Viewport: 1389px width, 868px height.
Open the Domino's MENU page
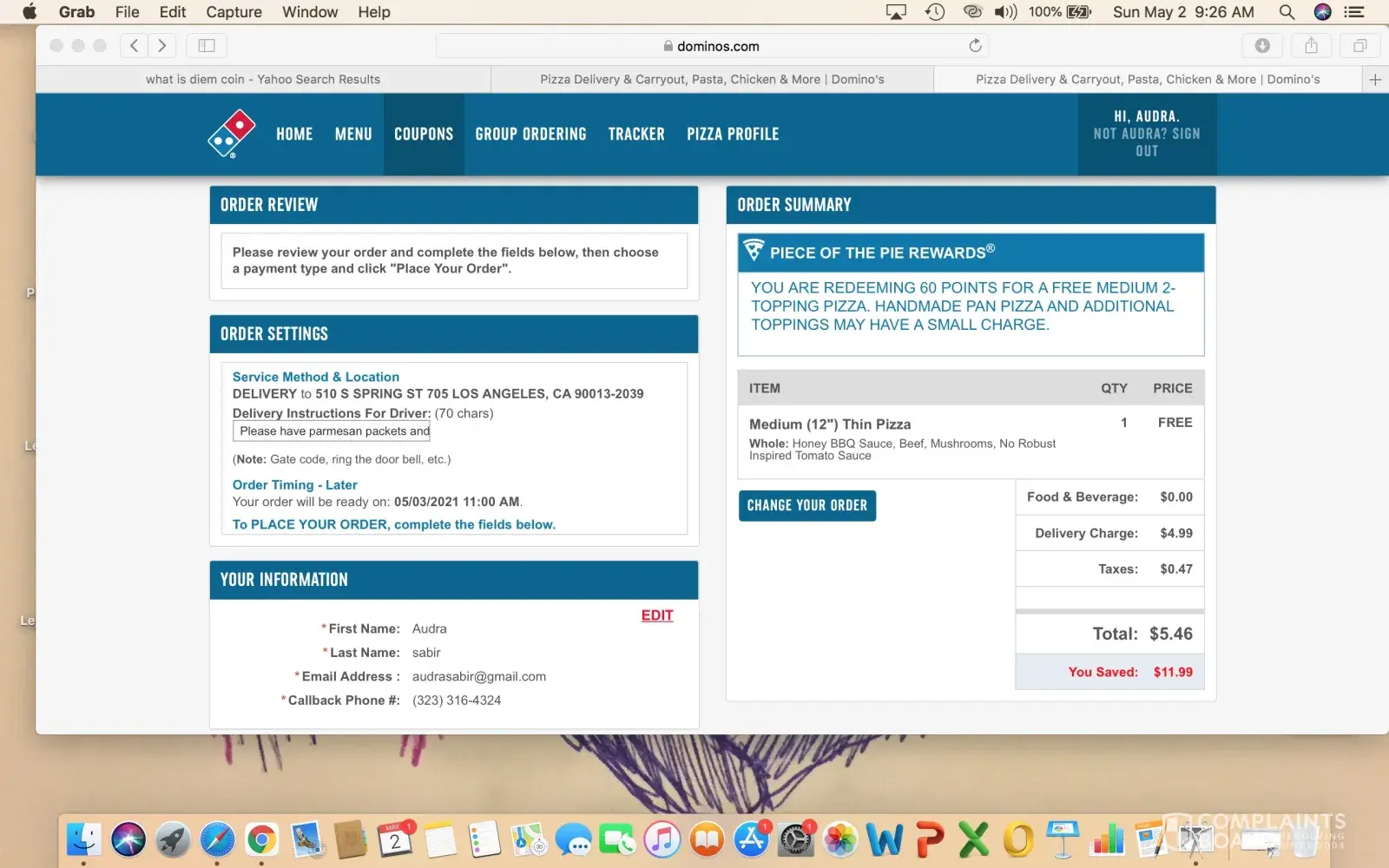point(353,135)
